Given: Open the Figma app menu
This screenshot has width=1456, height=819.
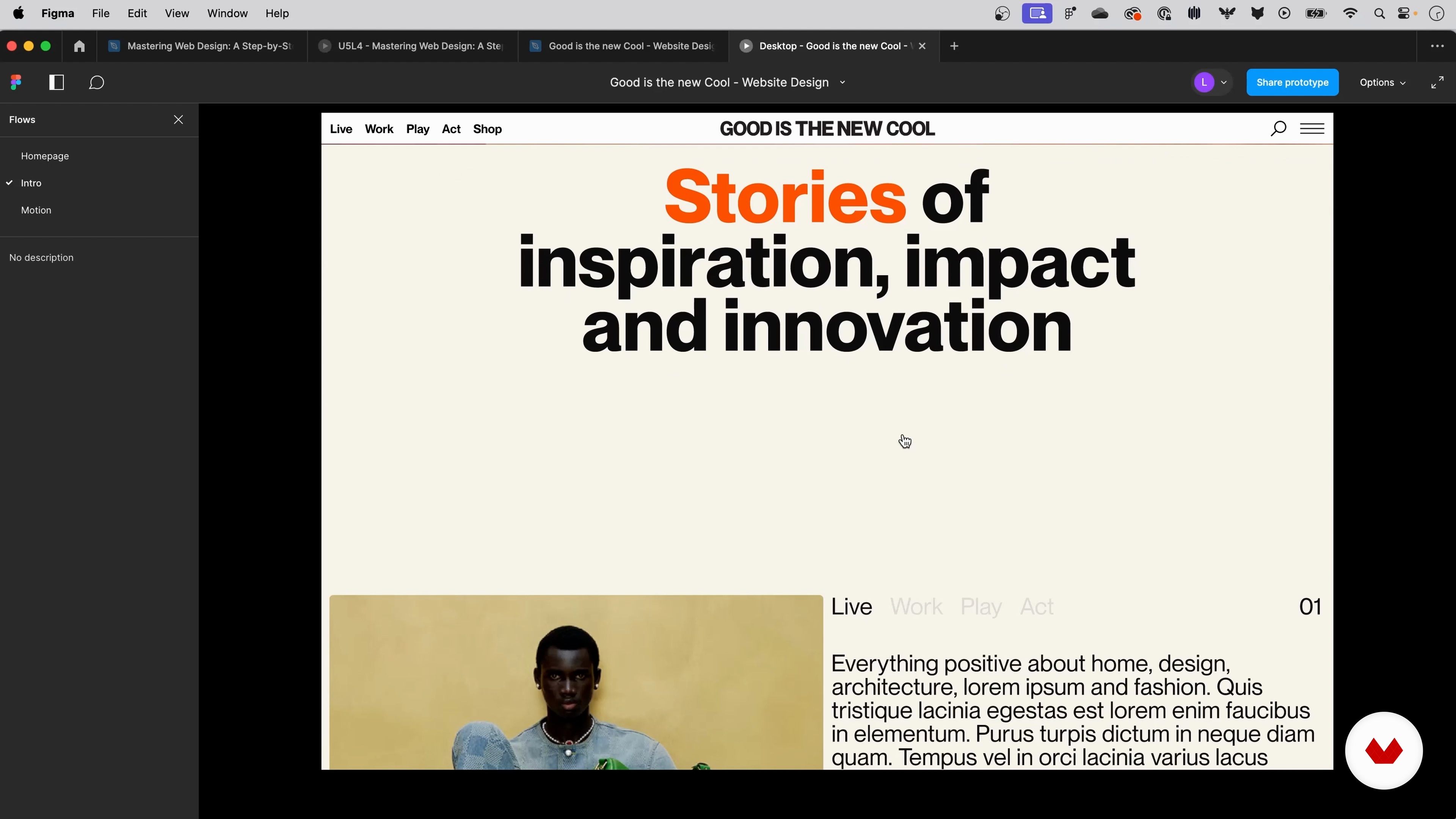Looking at the screenshot, I should pos(58,14).
